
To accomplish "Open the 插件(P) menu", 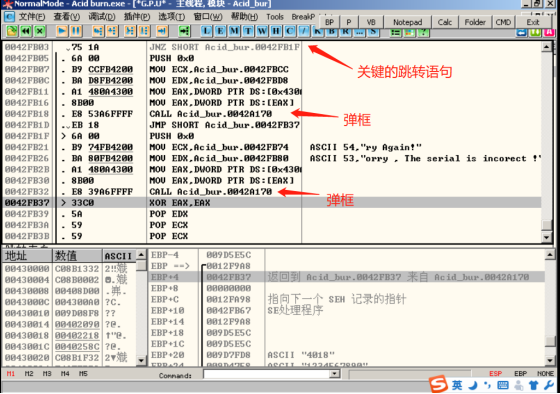I will [x=137, y=17].
